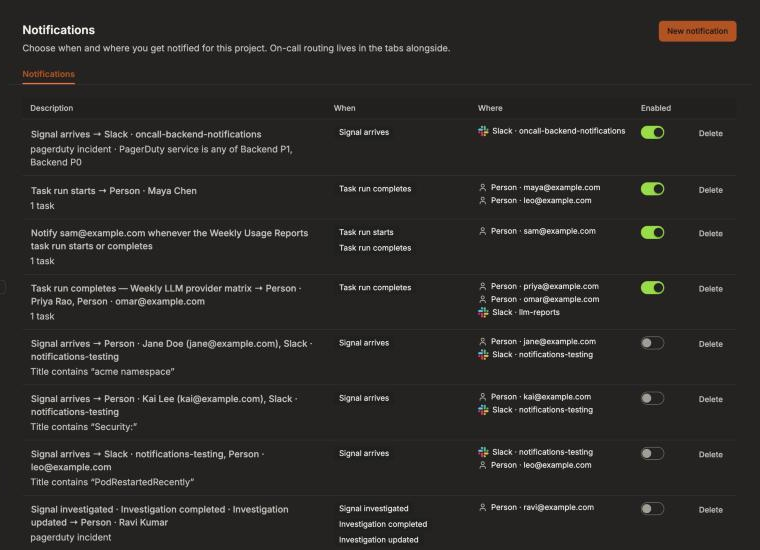Disable the oncall-backend-notifications Slack notification toggle
Screen dimensions: 760x550
coord(652,133)
